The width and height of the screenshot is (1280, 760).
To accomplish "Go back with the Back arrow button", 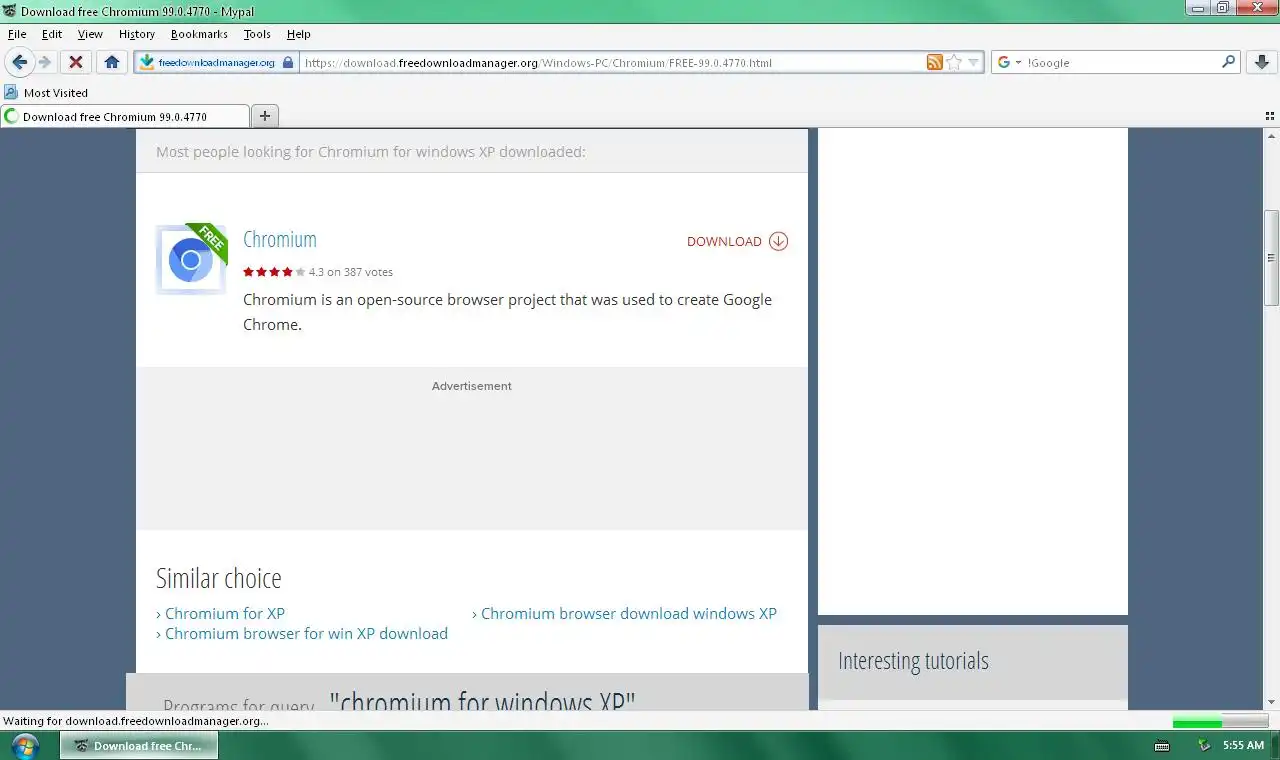I will [x=19, y=62].
